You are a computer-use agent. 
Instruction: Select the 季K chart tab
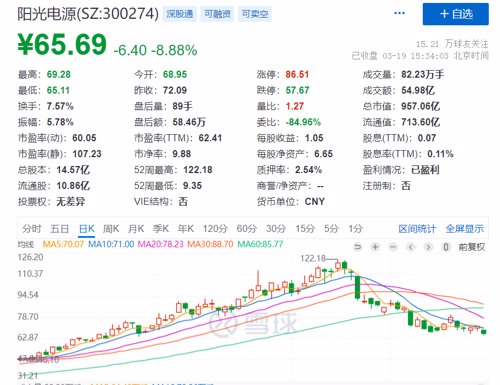click(x=161, y=229)
